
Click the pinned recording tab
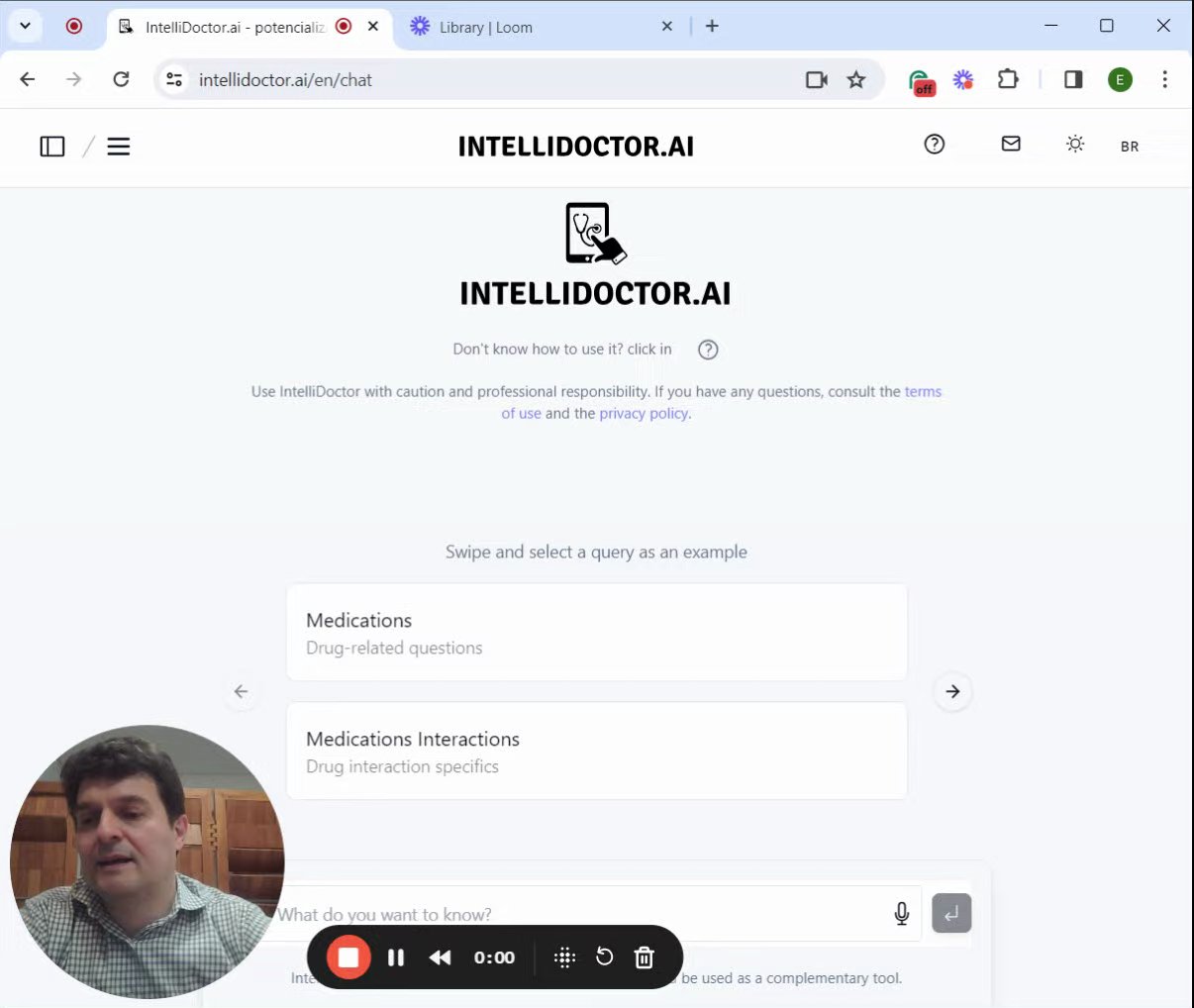(74, 26)
